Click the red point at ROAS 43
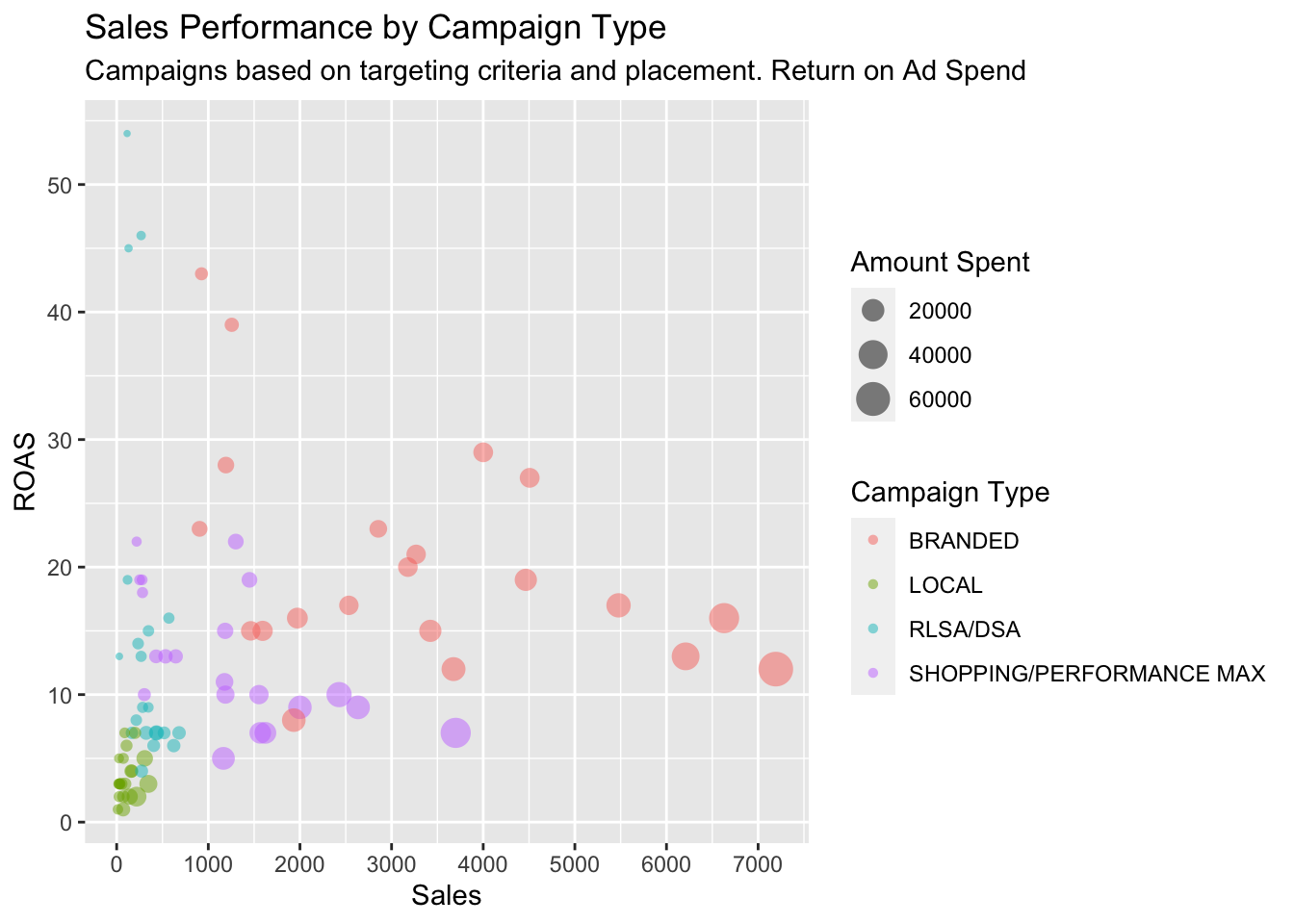 pos(201,273)
